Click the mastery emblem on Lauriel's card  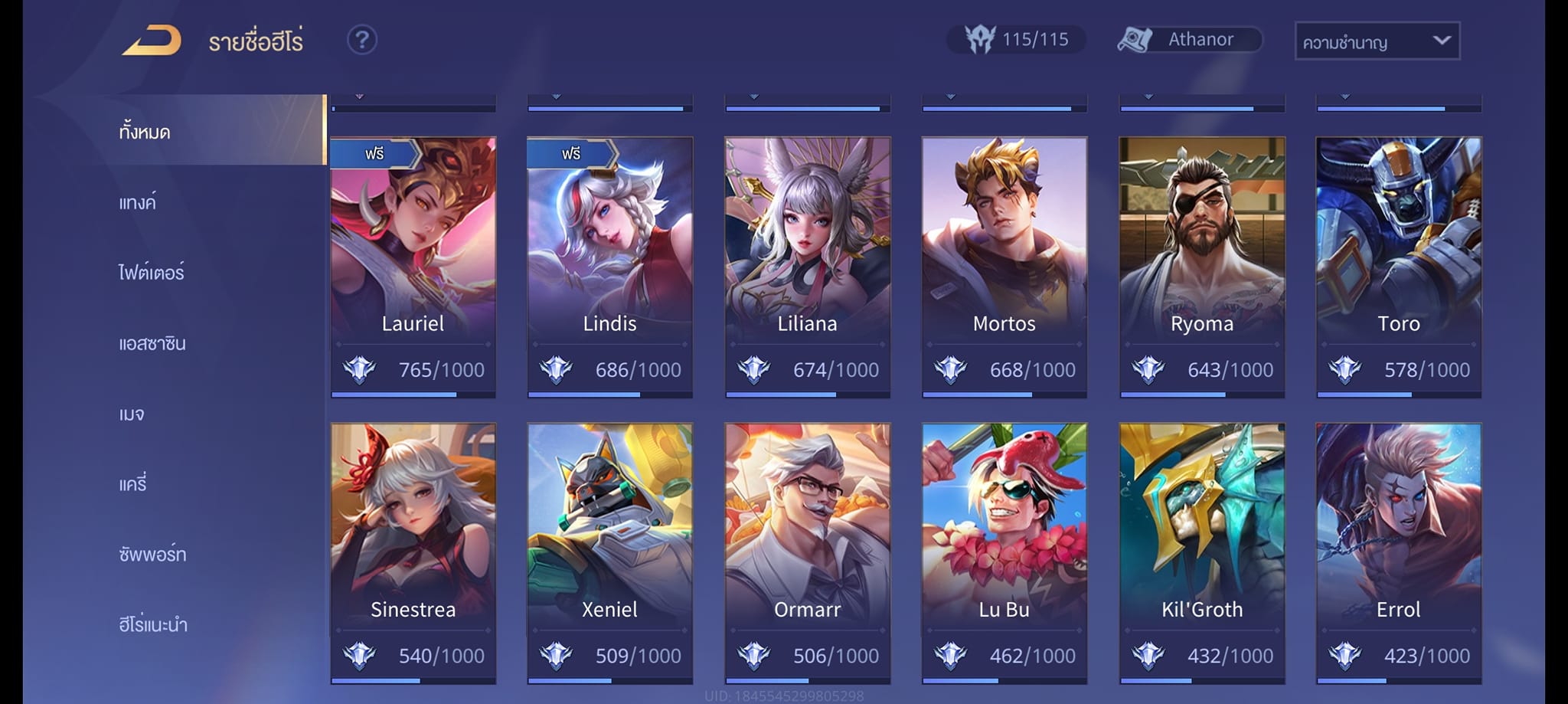click(x=359, y=370)
